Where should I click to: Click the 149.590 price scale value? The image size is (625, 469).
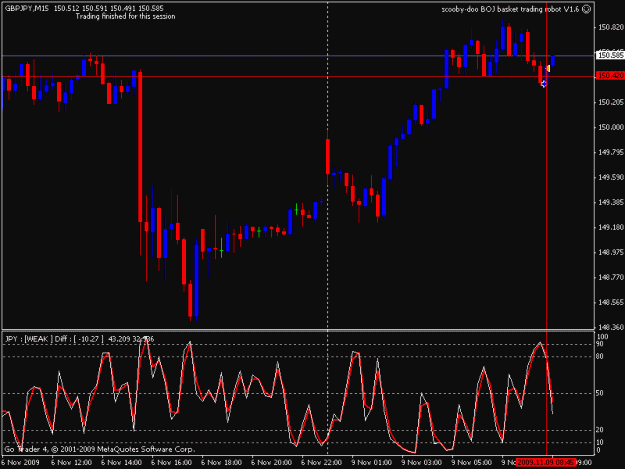pyautogui.click(x=611, y=177)
